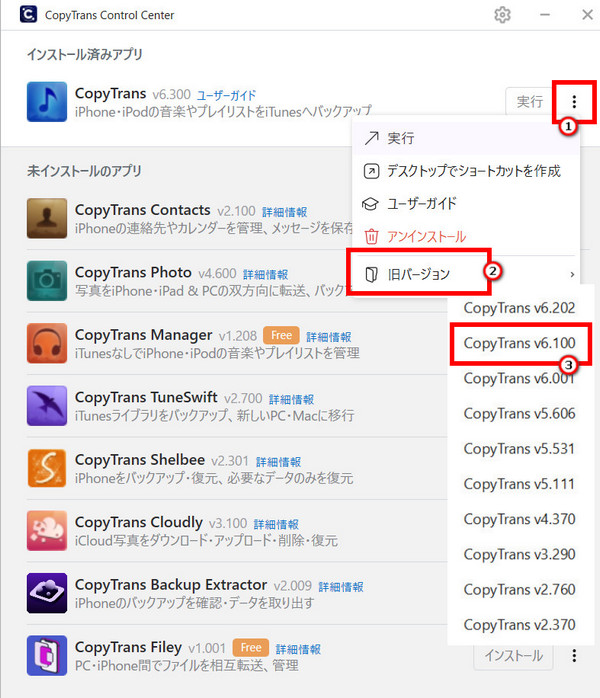Open the 旧バージョン menu entry

point(466,274)
